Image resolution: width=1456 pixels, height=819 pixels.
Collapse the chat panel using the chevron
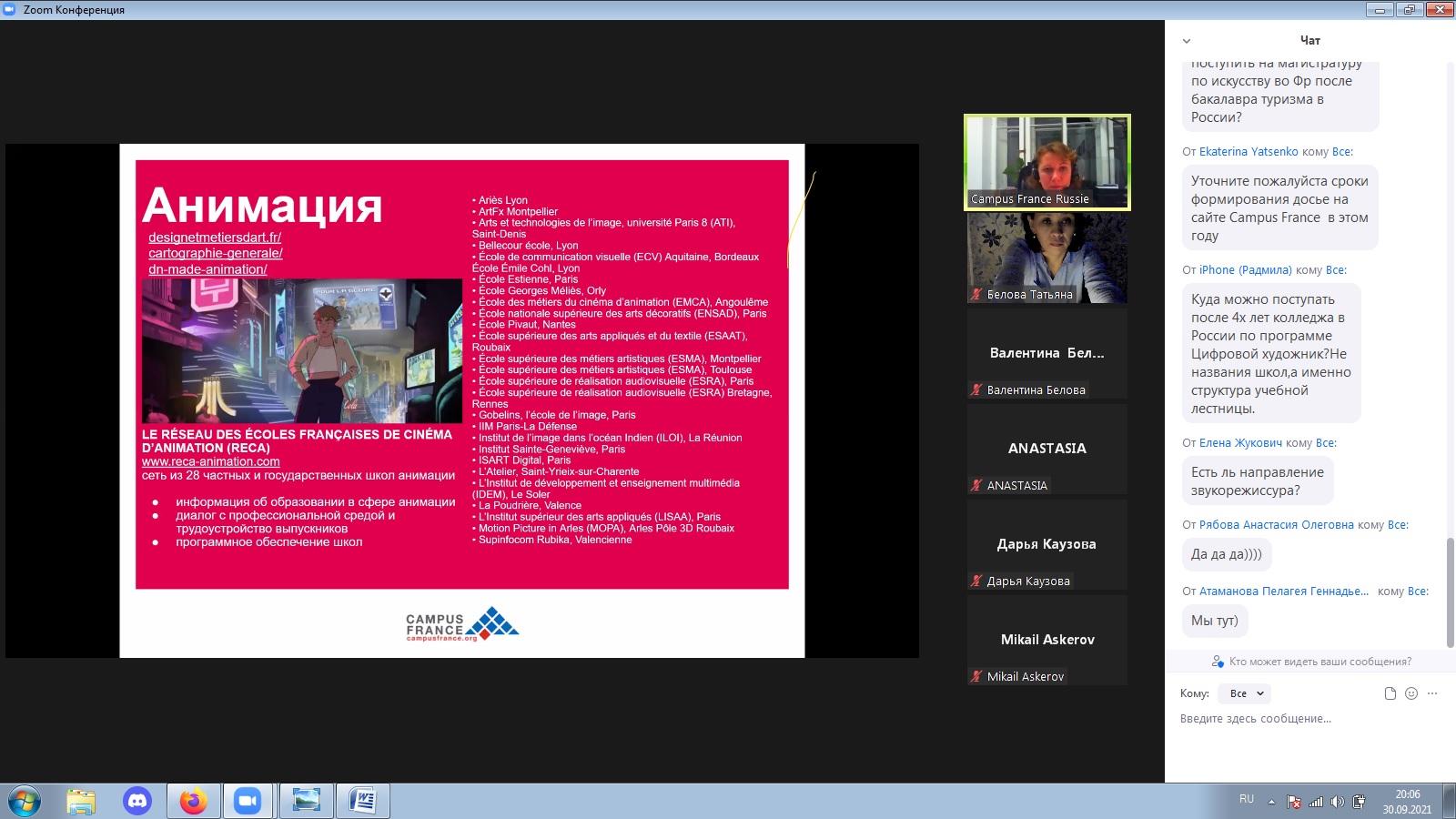click(x=1186, y=41)
